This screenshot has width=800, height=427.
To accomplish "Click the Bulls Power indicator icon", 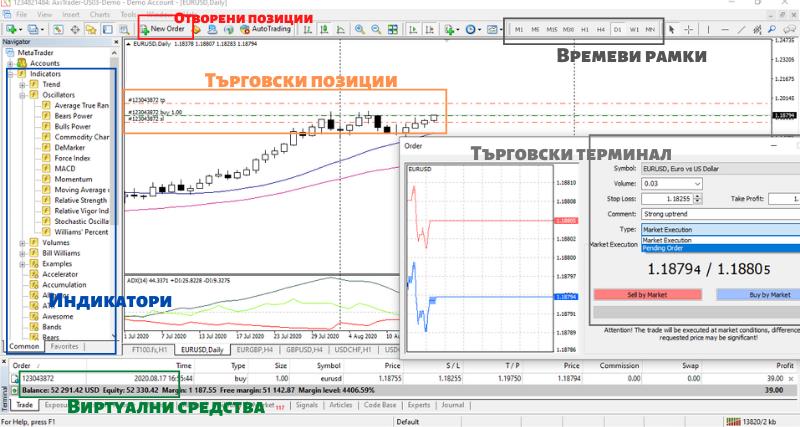I will click(46, 127).
